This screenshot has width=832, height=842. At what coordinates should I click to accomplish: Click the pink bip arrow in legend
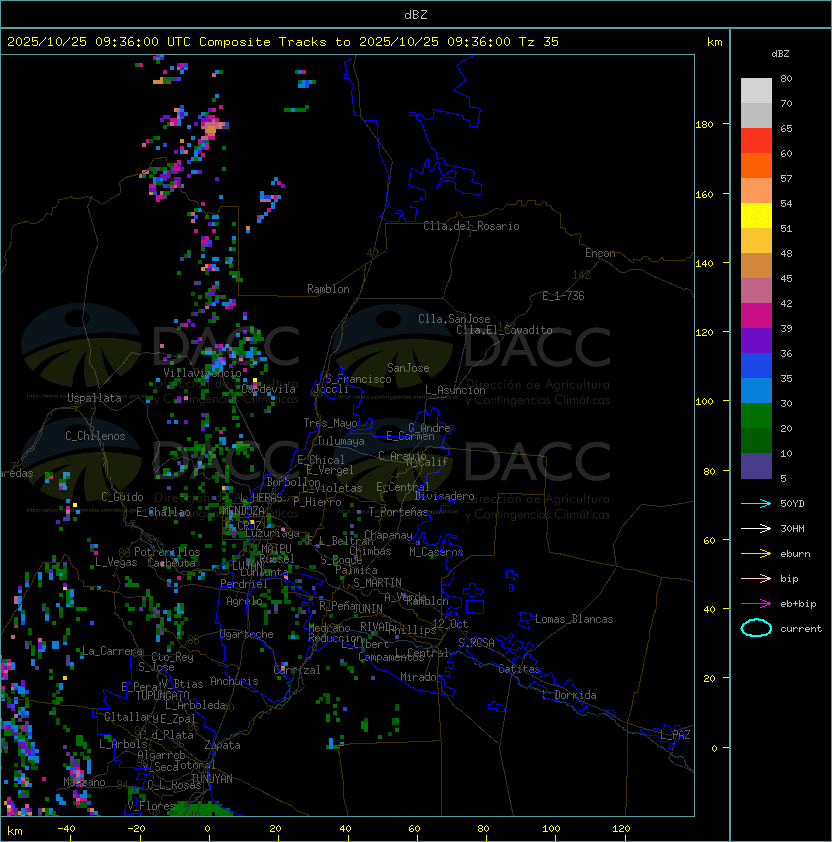(x=756, y=578)
